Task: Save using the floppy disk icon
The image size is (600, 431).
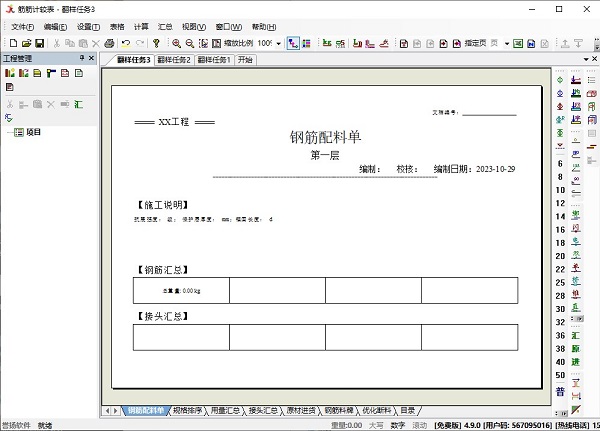Action: point(39,43)
